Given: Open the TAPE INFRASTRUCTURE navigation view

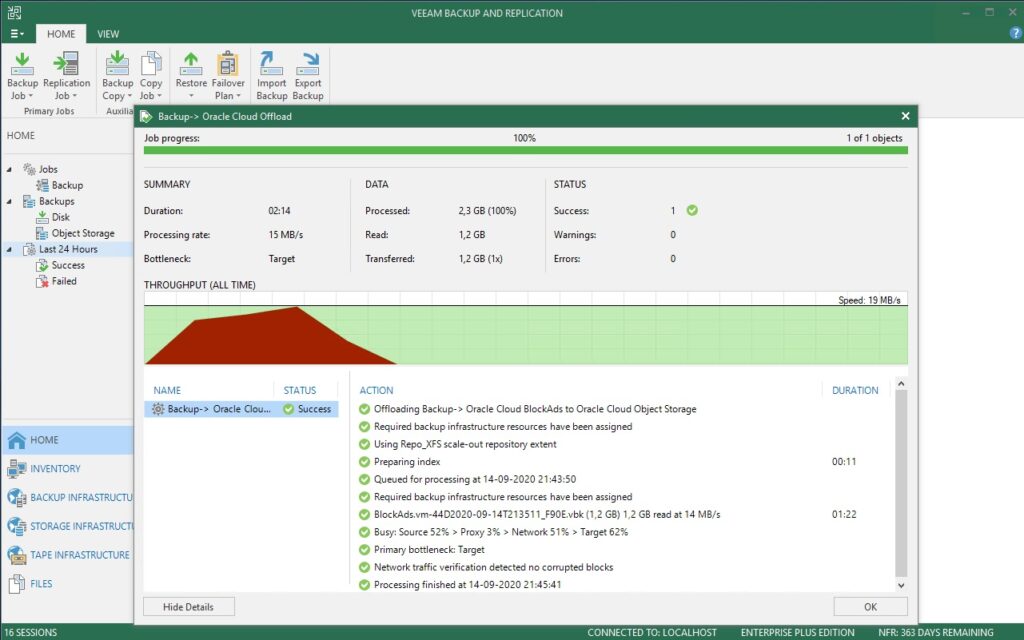Looking at the screenshot, I should tap(67, 555).
